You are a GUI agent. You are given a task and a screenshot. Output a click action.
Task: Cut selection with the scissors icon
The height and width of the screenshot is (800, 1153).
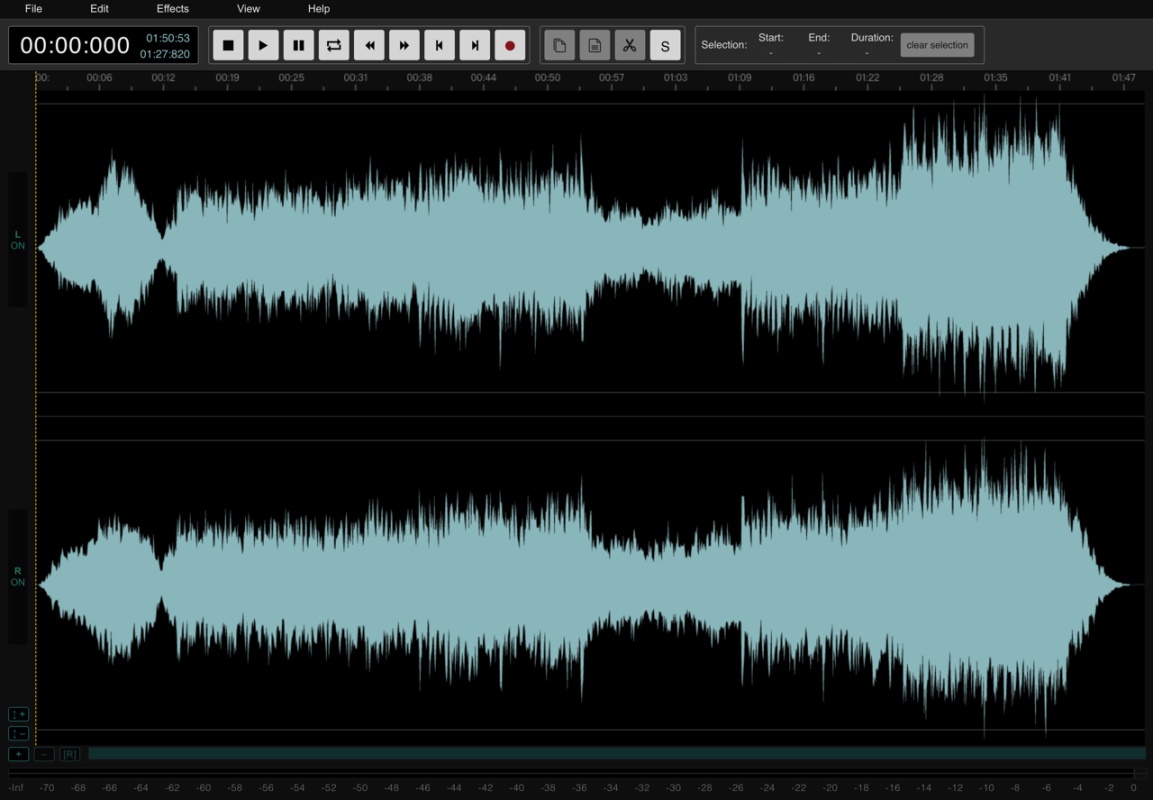[x=630, y=45]
